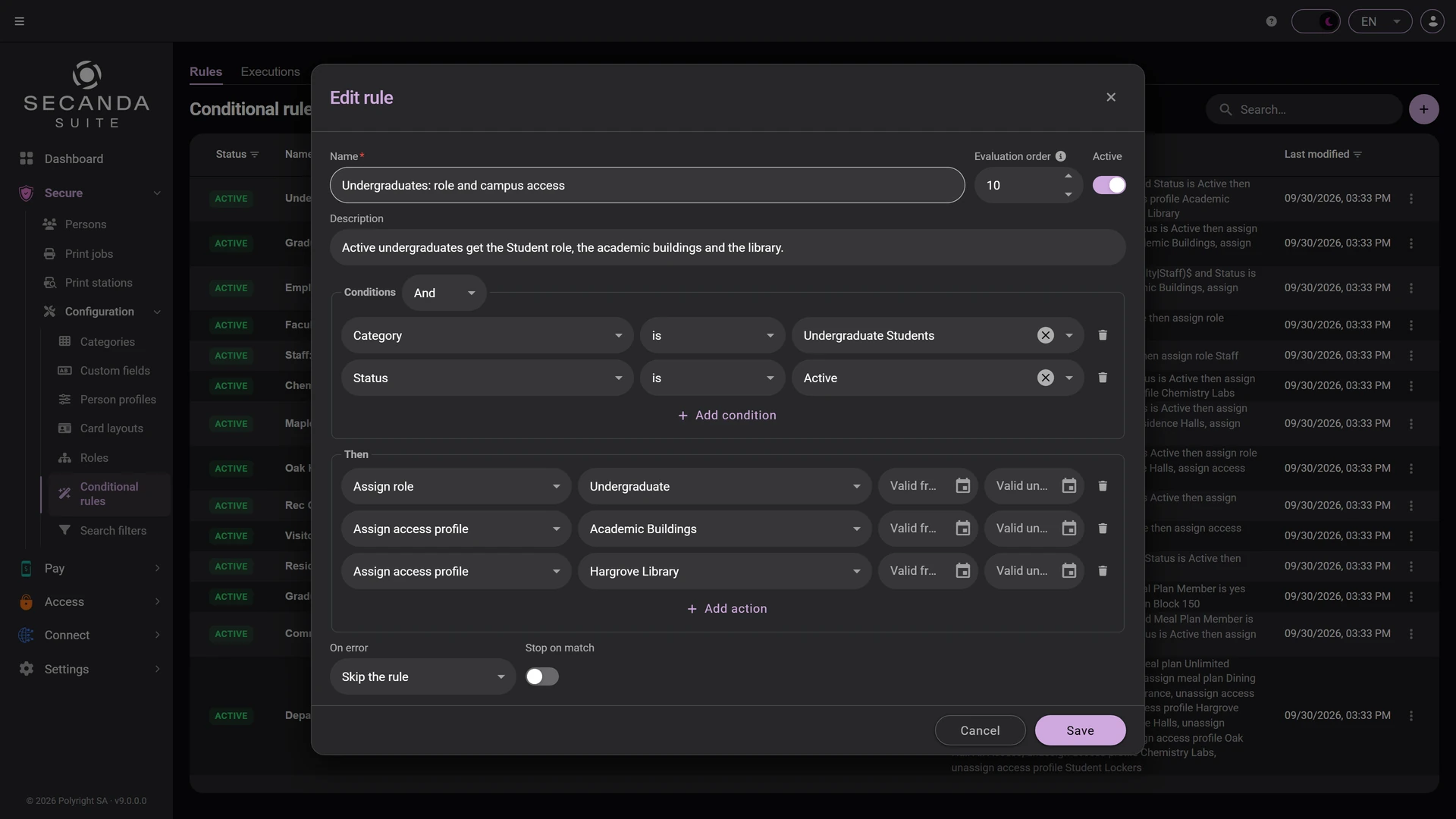Toggle the rule Active switch
This screenshot has width=1456, height=819.
(x=1109, y=185)
